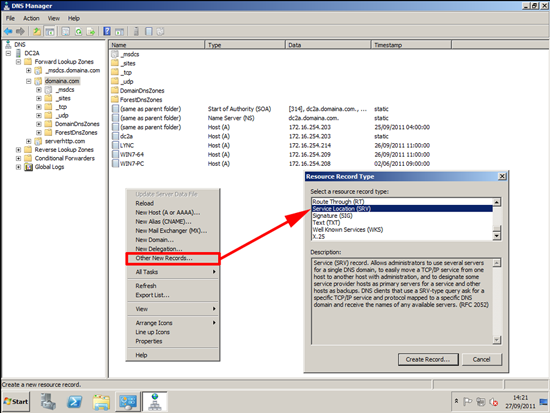Open Server Manager from the taskbar
The height and width of the screenshot is (413, 550).
tap(48, 401)
